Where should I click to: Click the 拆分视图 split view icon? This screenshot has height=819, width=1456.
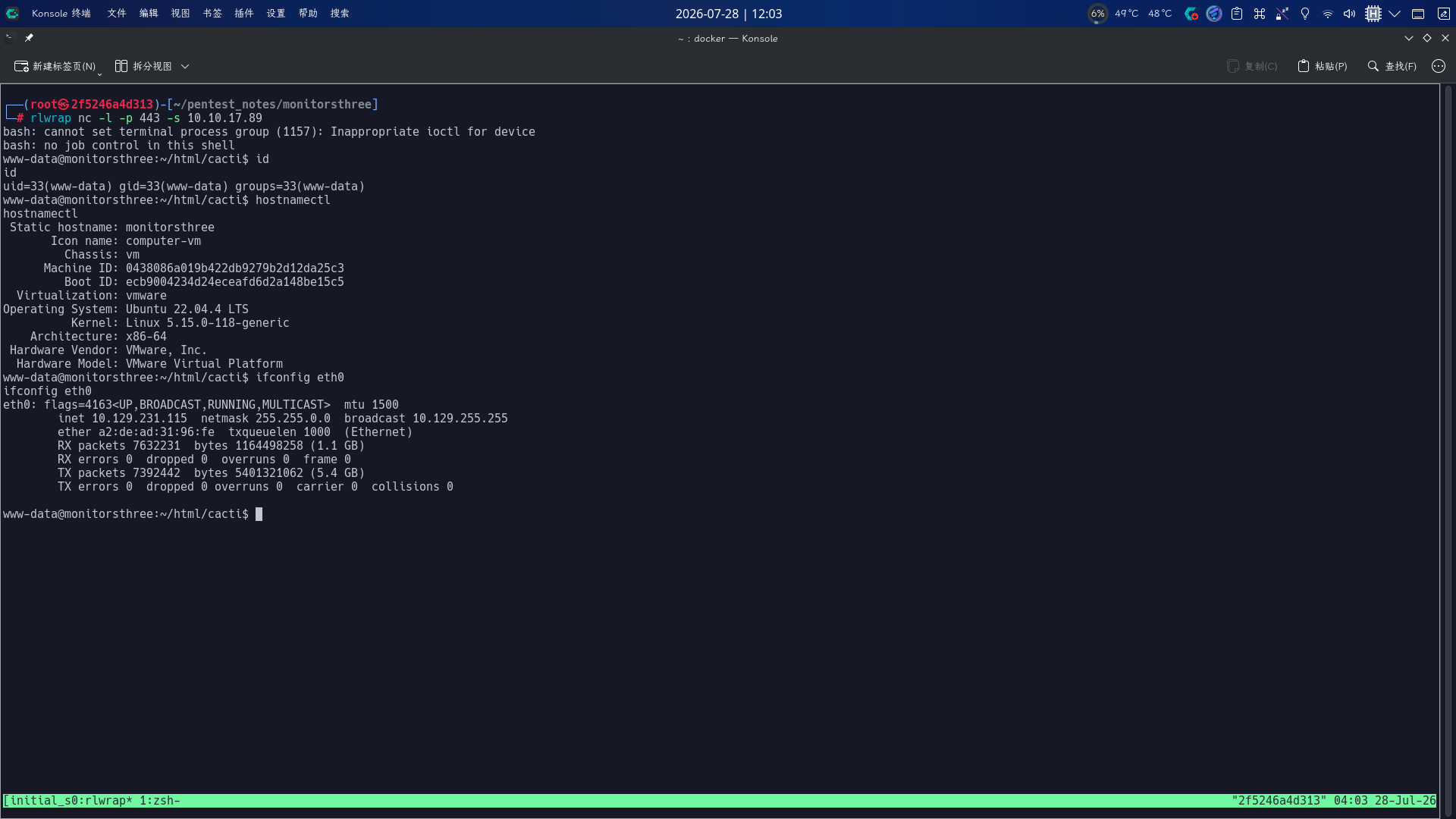(121, 67)
